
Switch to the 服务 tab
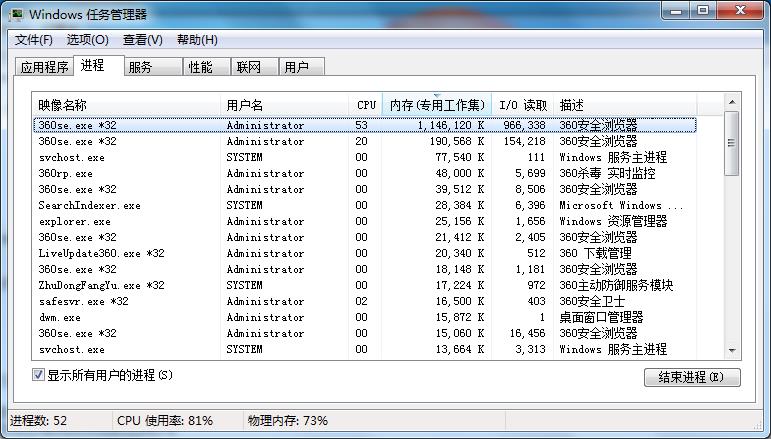pyautogui.click(x=153, y=67)
